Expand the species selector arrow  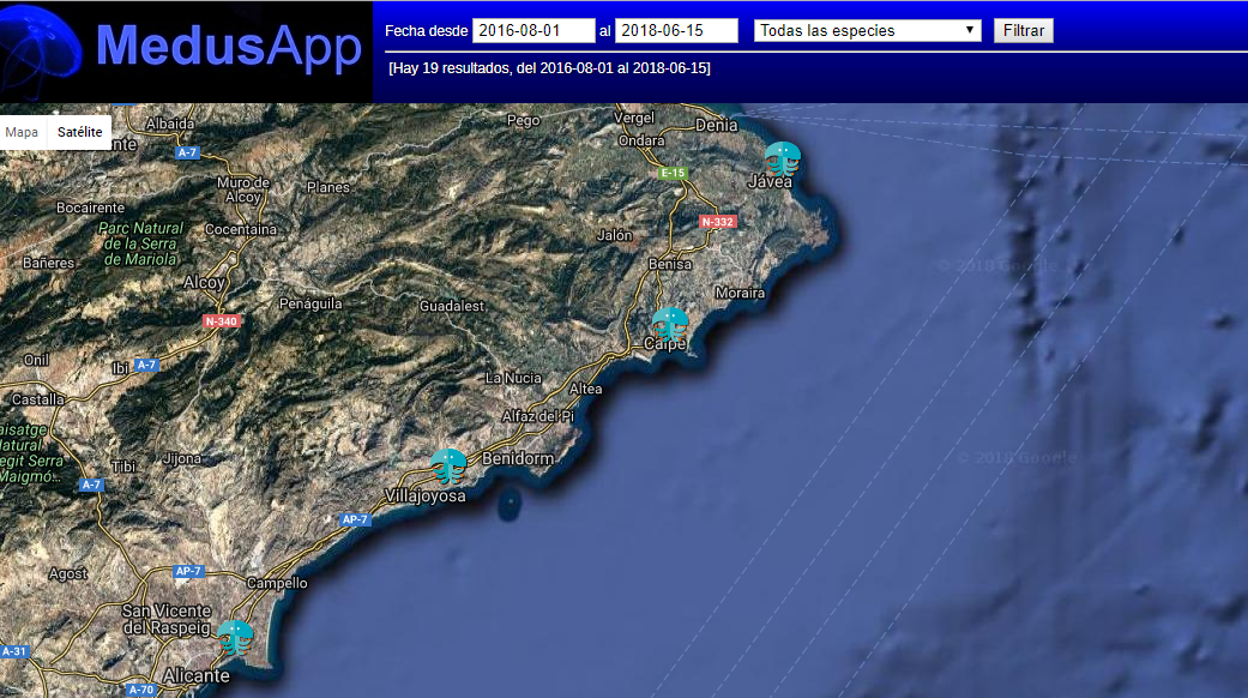[x=969, y=30]
